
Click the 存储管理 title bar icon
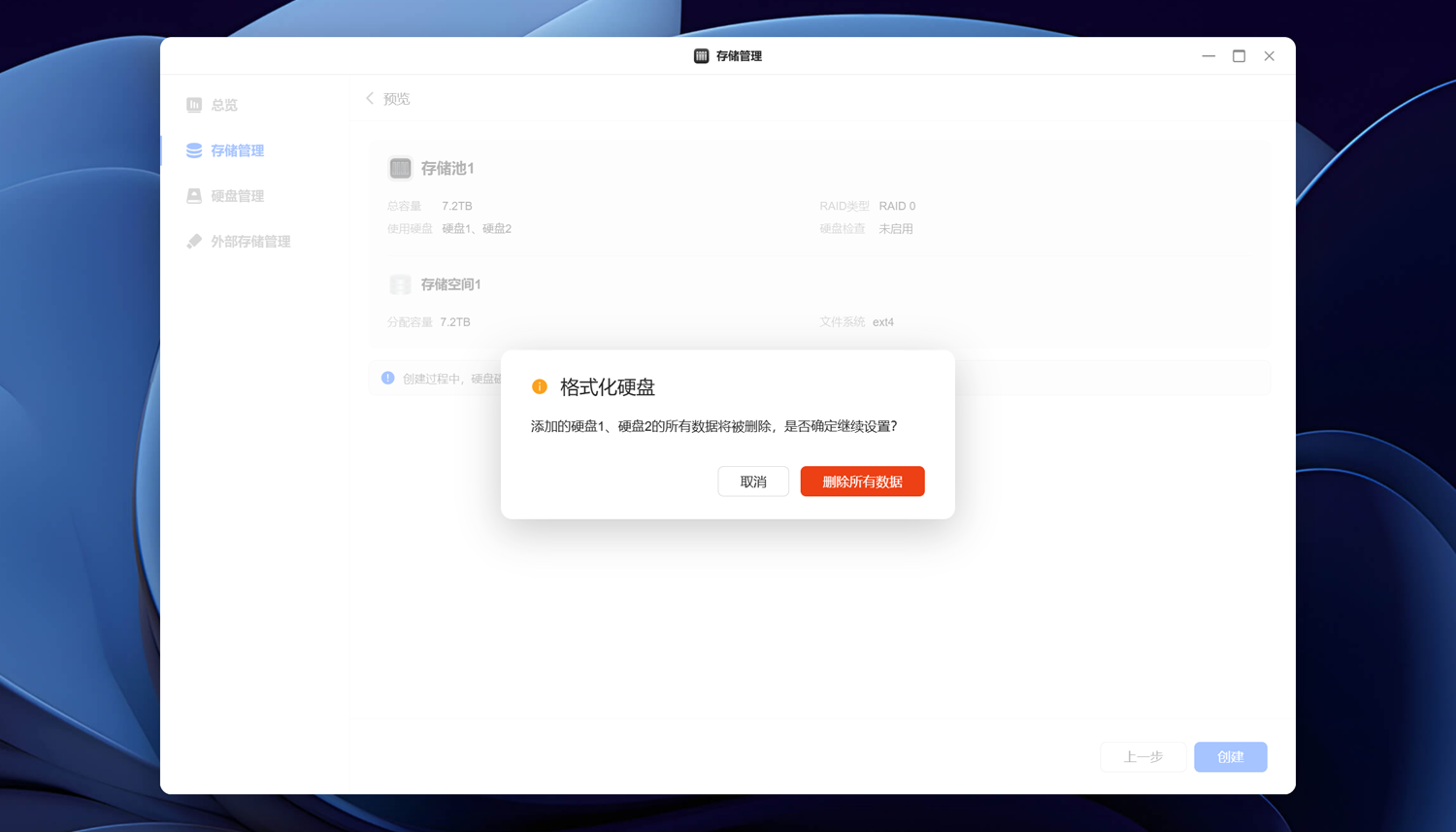701,55
